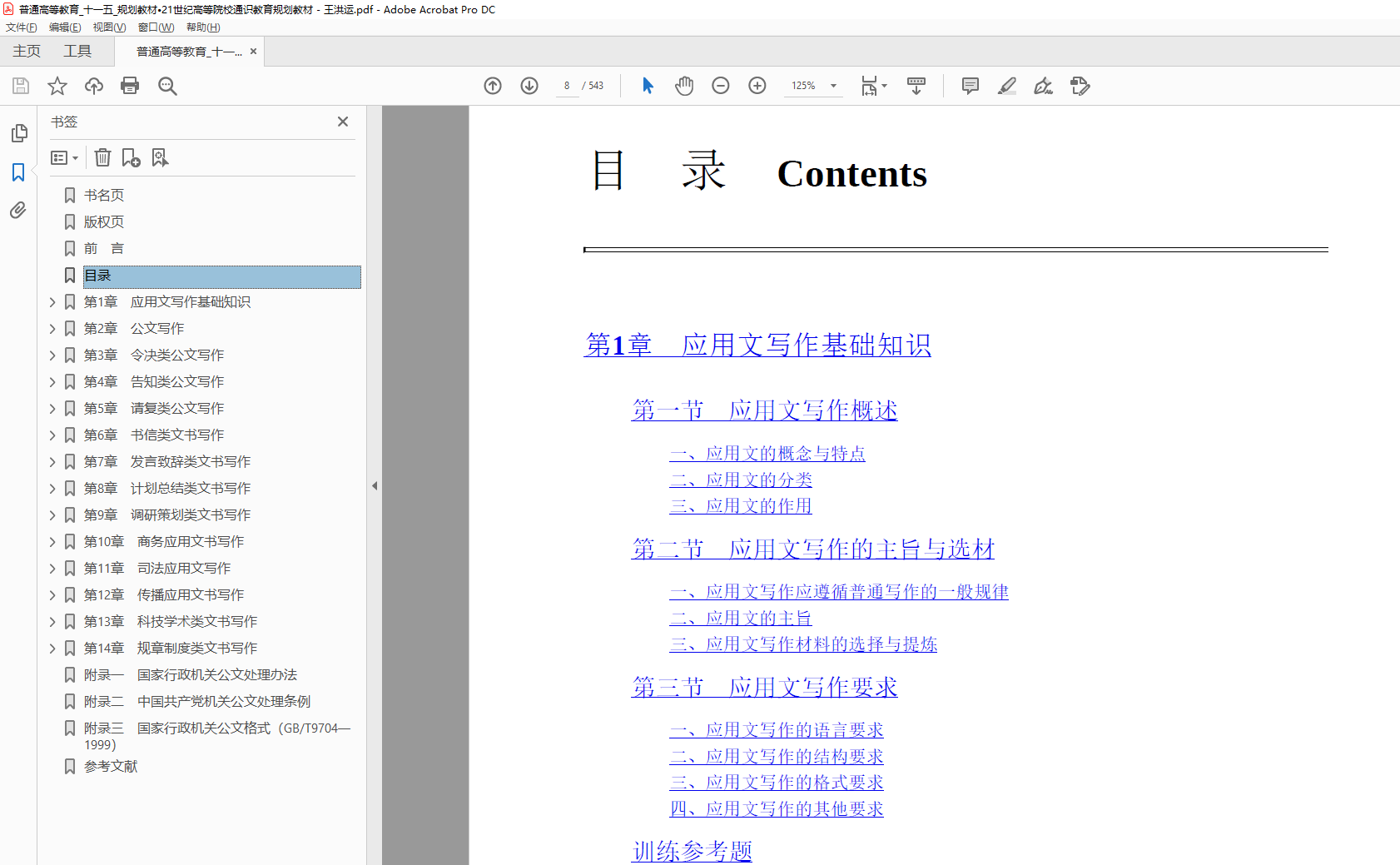Viewport: 1400px width, 865px height.
Task: Select the Hand tool in the toolbar
Action: 684,85
